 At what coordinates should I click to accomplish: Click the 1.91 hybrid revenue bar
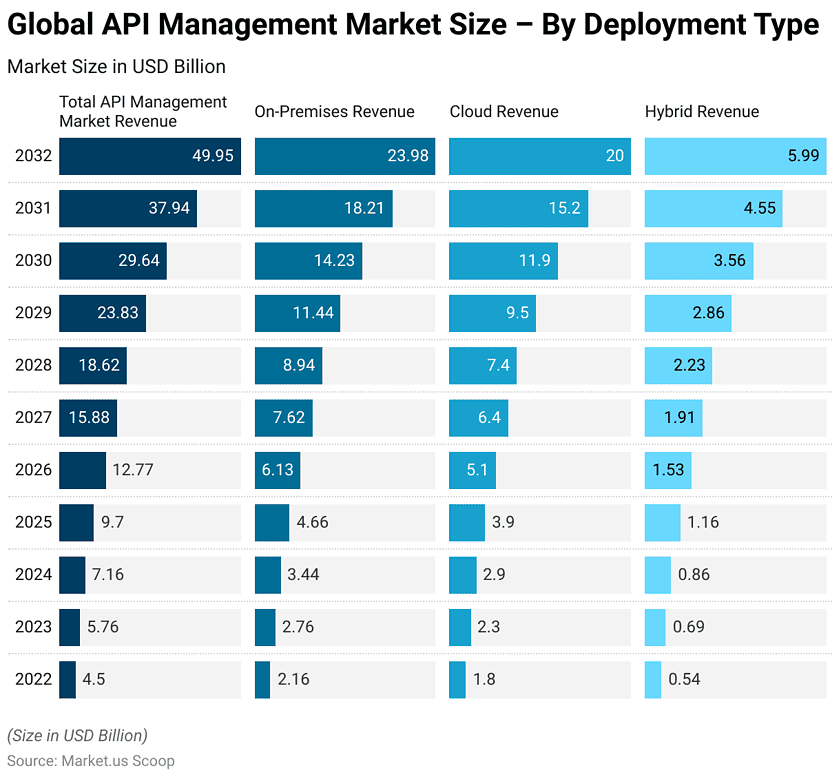(x=674, y=418)
